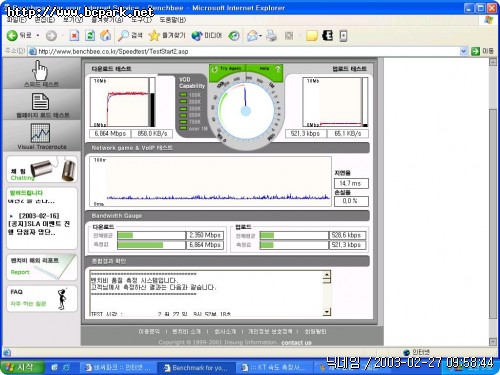This screenshot has width=500, height=375.
Task: Open the Help menu in menu bar
Action: 172,20
